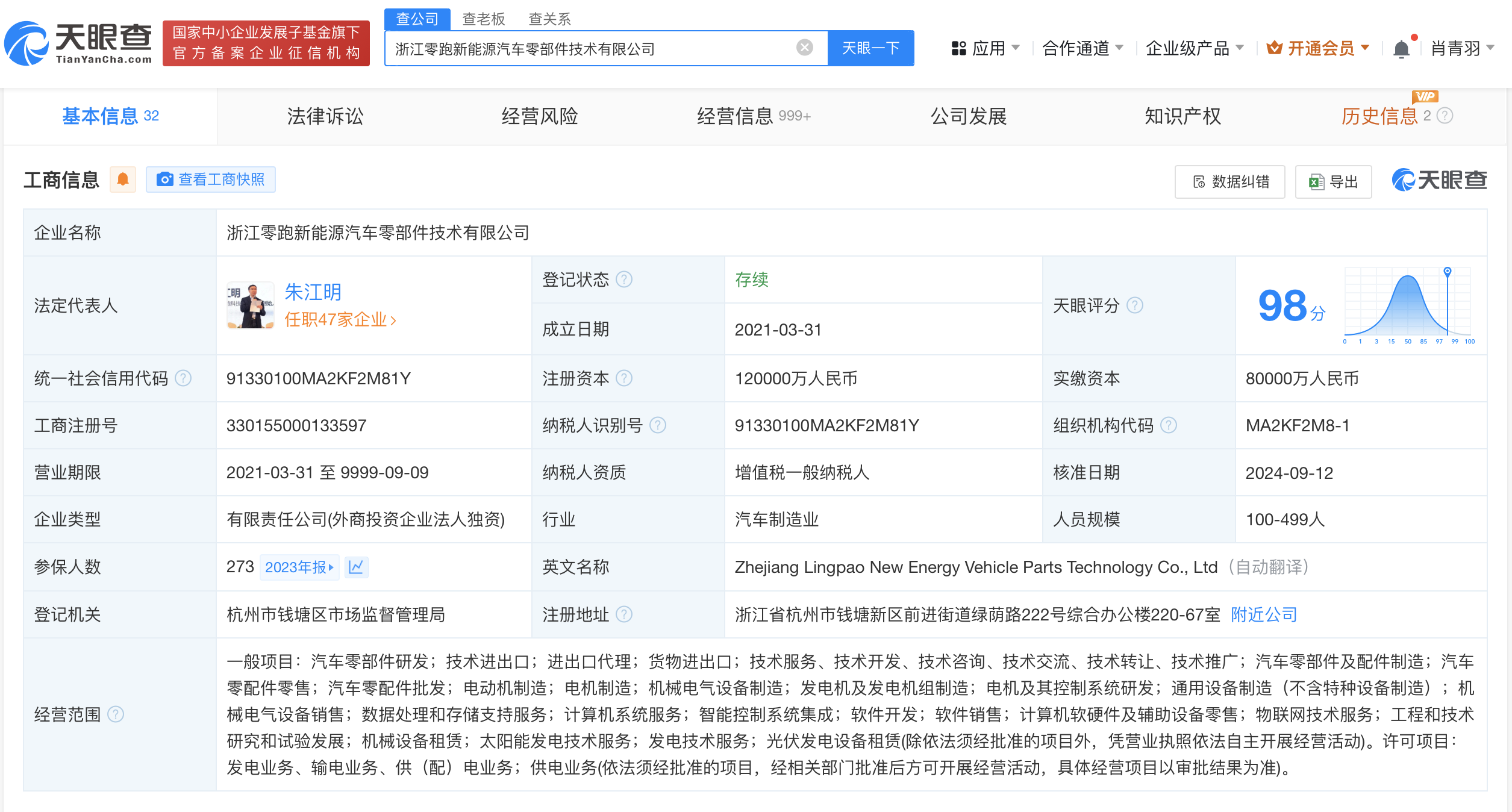
Task: Open 任职47家企业 link
Action: coord(340,319)
